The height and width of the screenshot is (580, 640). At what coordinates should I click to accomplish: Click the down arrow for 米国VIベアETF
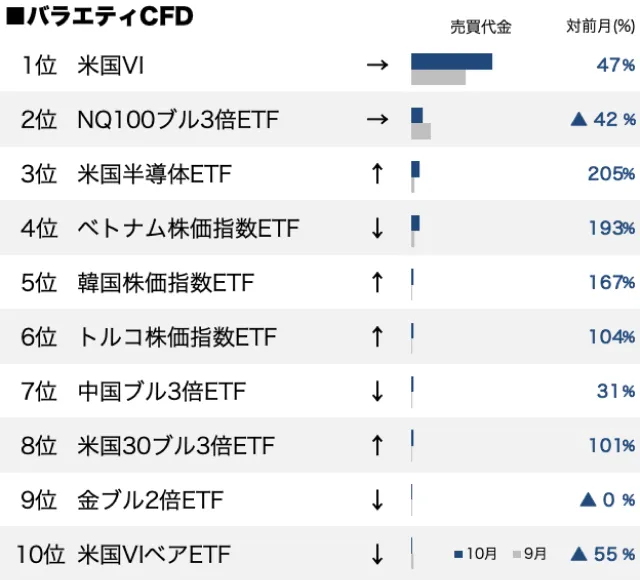377,553
